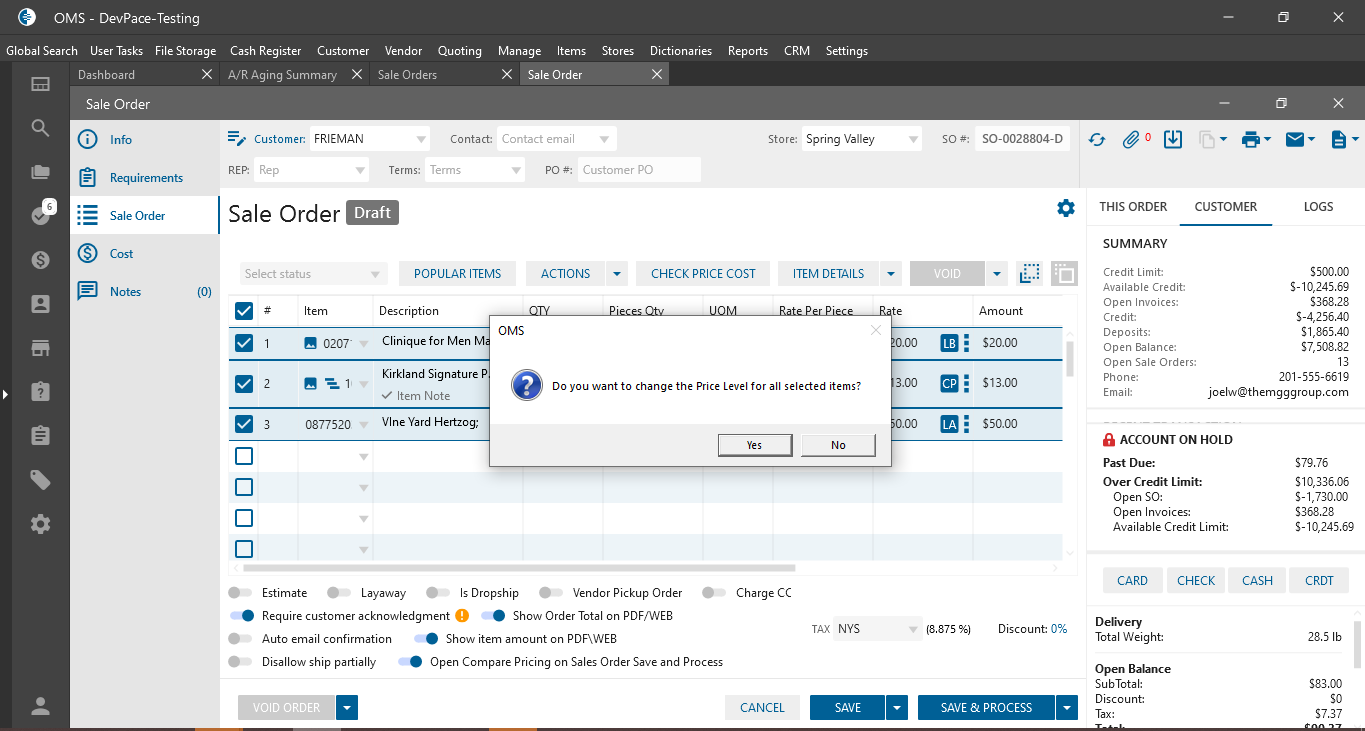Open the LOGS tab
This screenshot has width=1365, height=731.
tap(1319, 207)
